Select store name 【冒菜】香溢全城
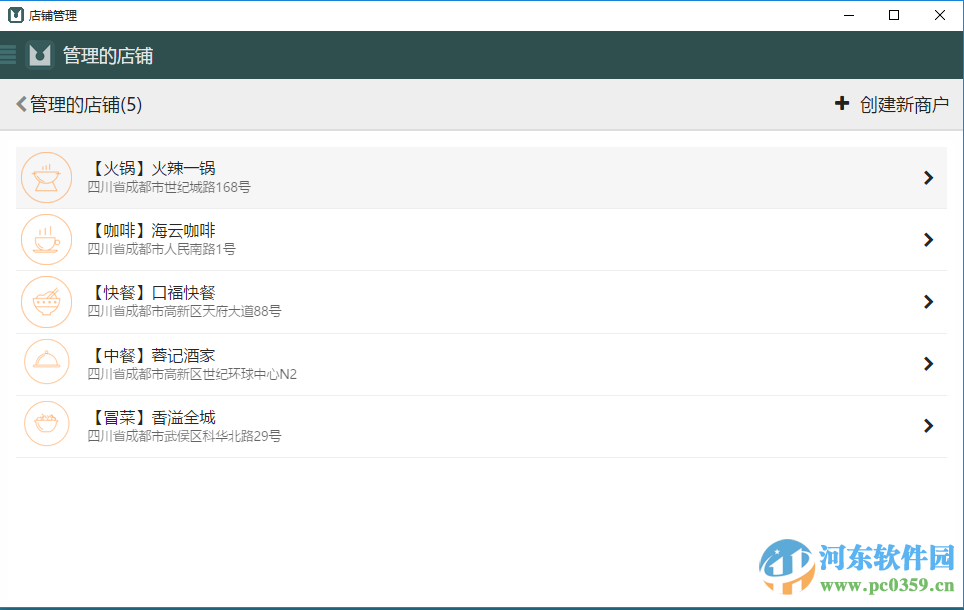964x610 pixels. [152, 418]
